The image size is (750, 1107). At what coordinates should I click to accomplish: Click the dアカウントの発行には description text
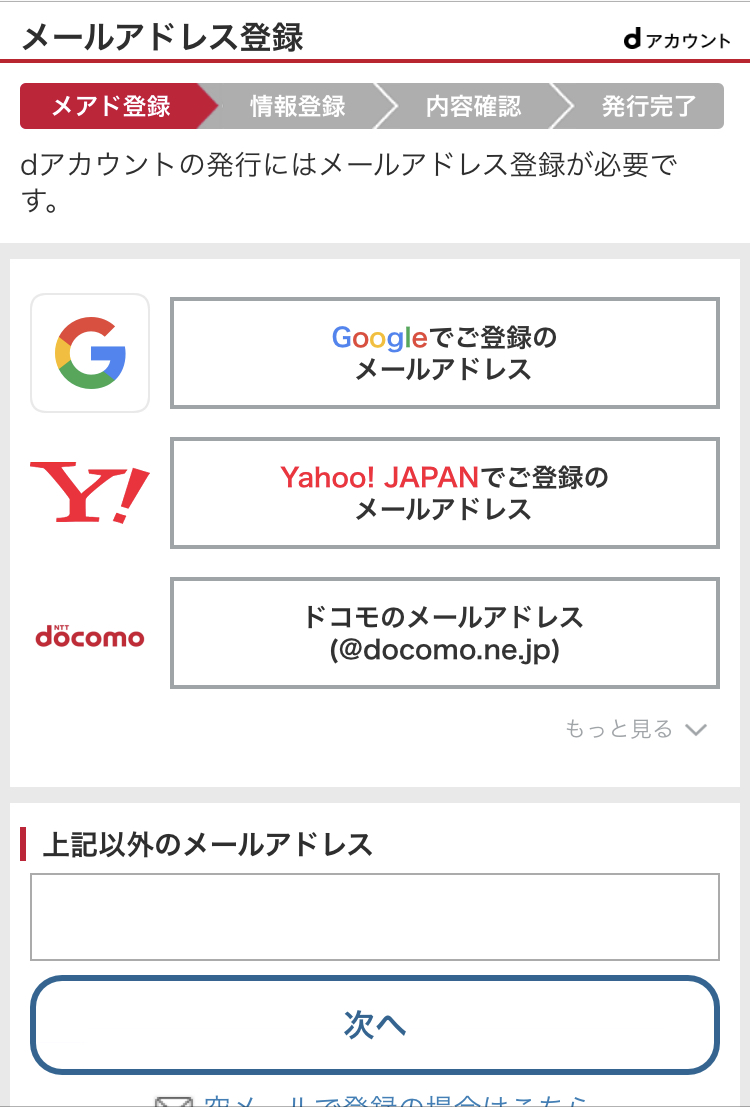point(349,183)
